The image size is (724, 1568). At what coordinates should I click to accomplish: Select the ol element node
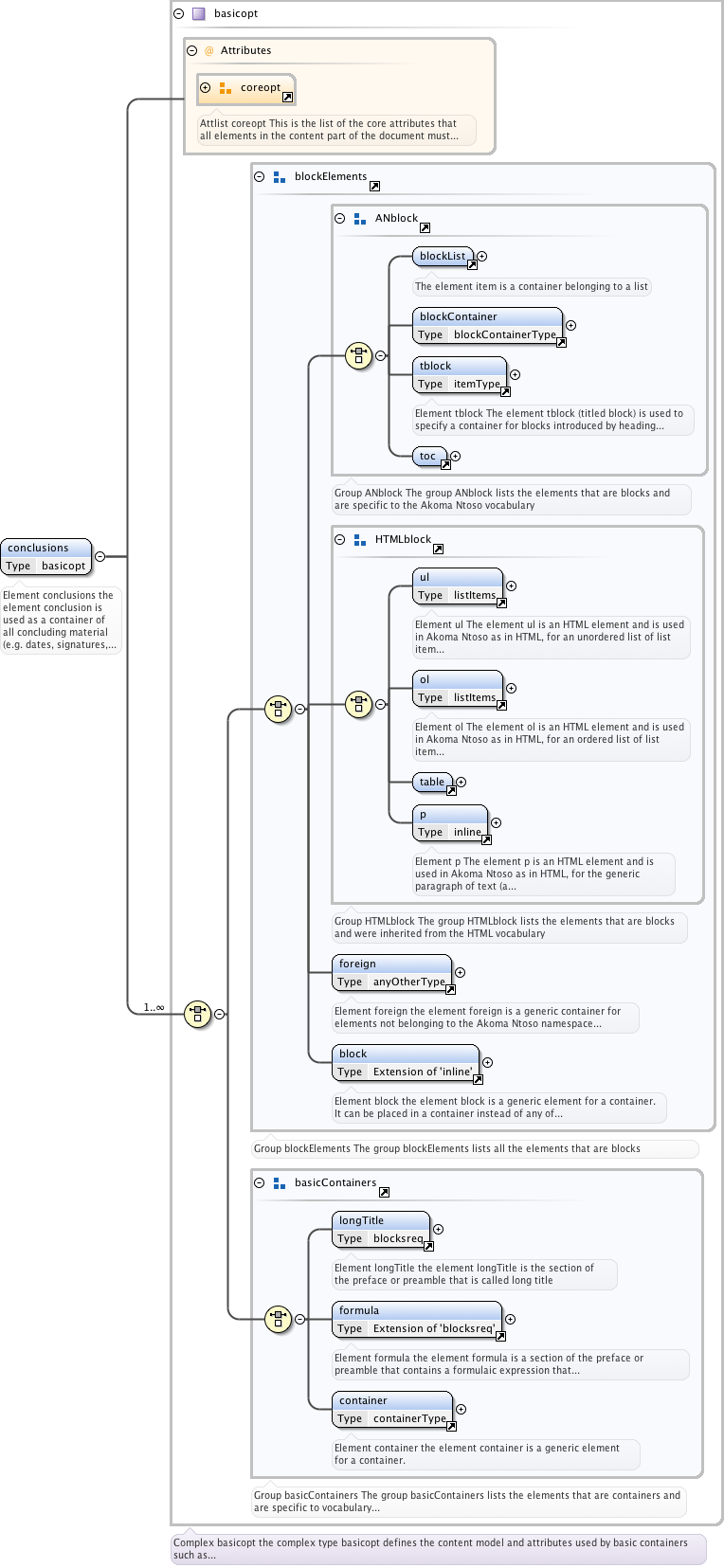click(458, 688)
